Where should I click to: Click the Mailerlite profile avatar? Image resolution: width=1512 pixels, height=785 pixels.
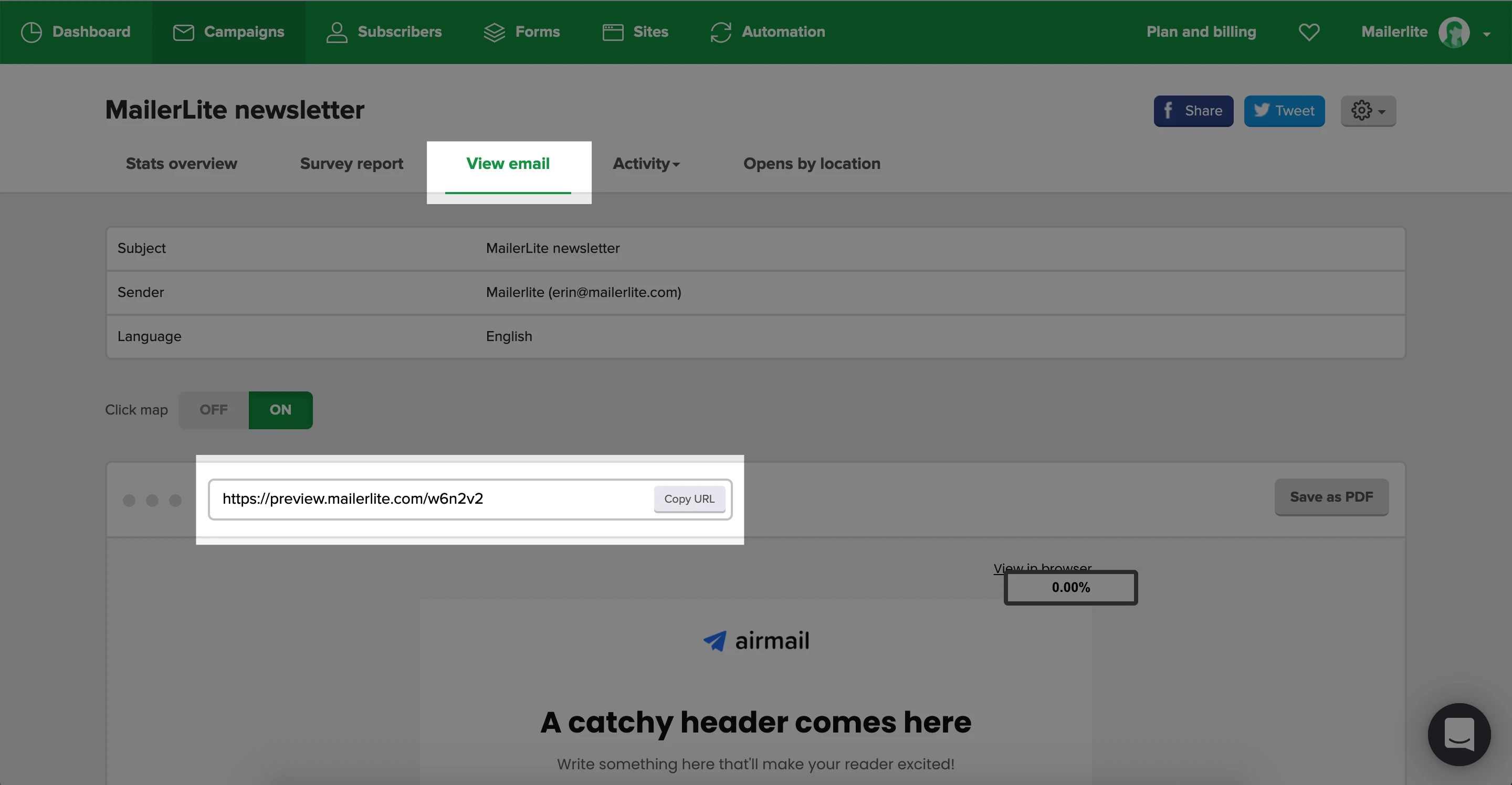point(1453,32)
